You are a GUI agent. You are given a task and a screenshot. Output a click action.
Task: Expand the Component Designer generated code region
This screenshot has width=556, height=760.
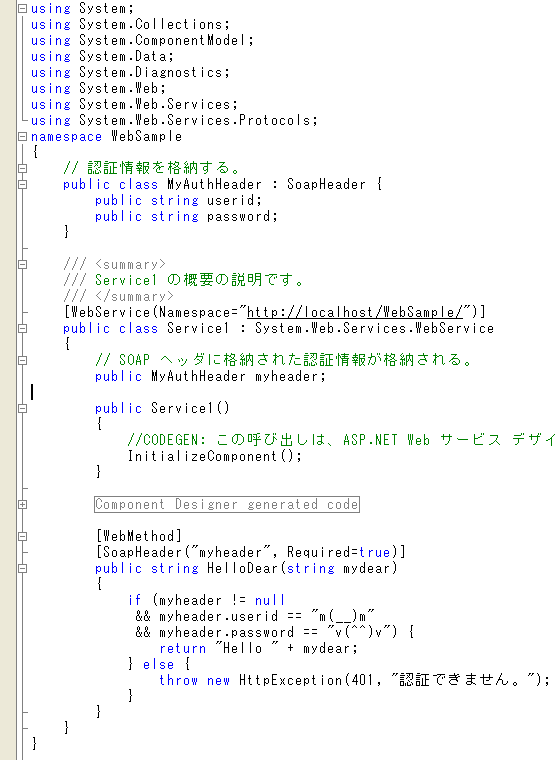22,505
